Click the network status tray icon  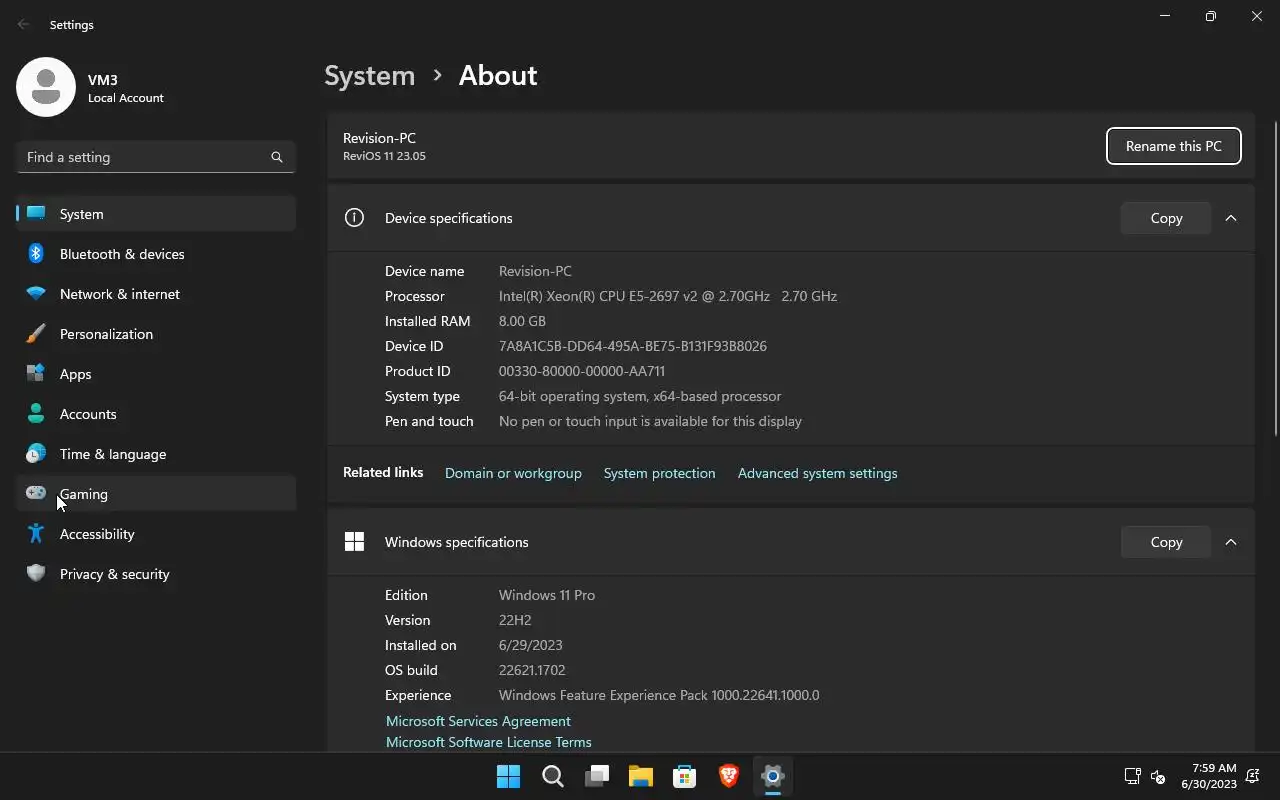(x=1132, y=776)
